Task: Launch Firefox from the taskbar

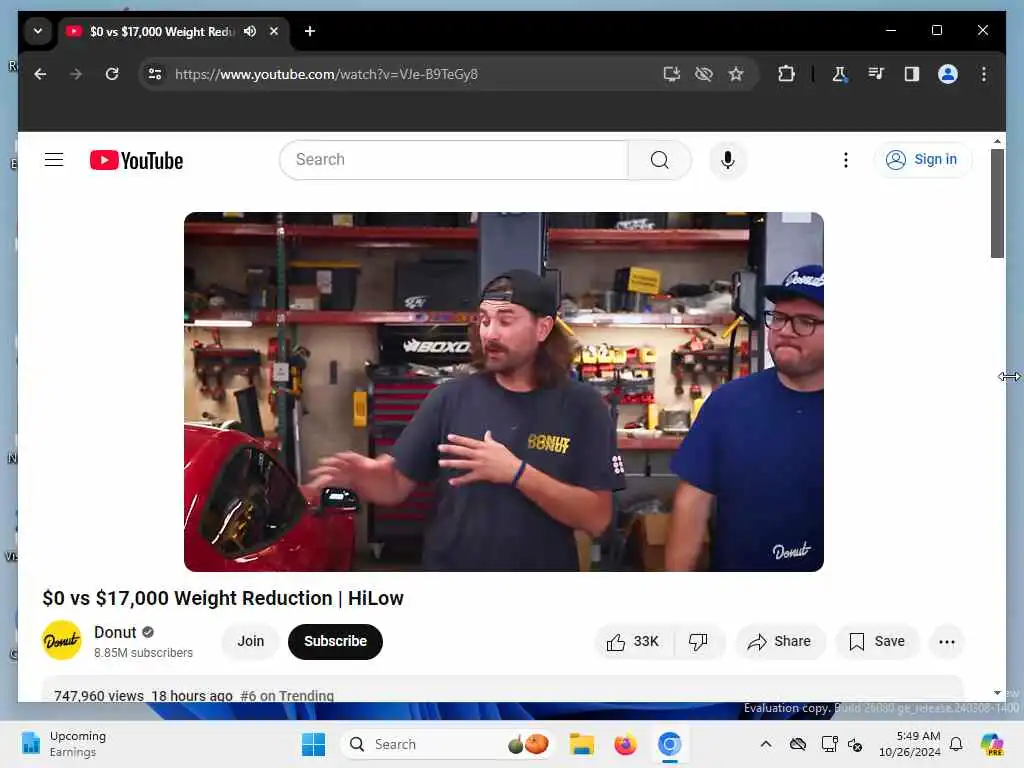Action: tap(625, 744)
